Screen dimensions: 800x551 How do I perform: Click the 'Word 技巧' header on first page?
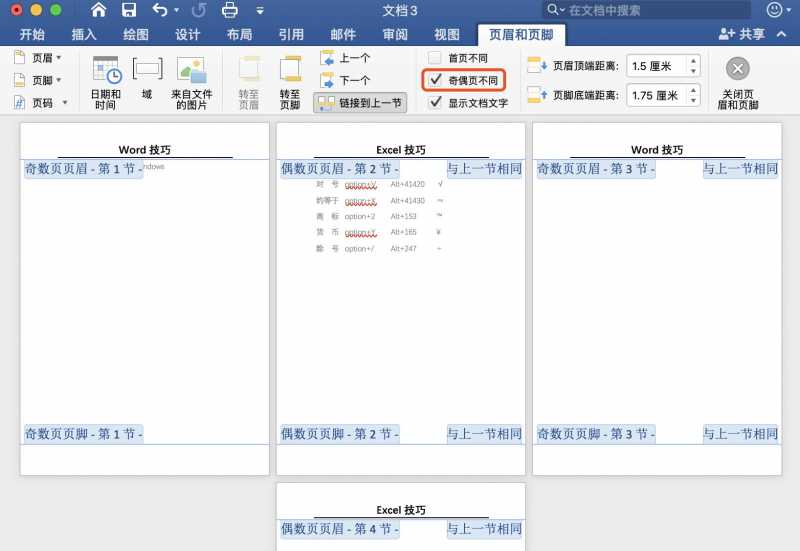[145, 149]
